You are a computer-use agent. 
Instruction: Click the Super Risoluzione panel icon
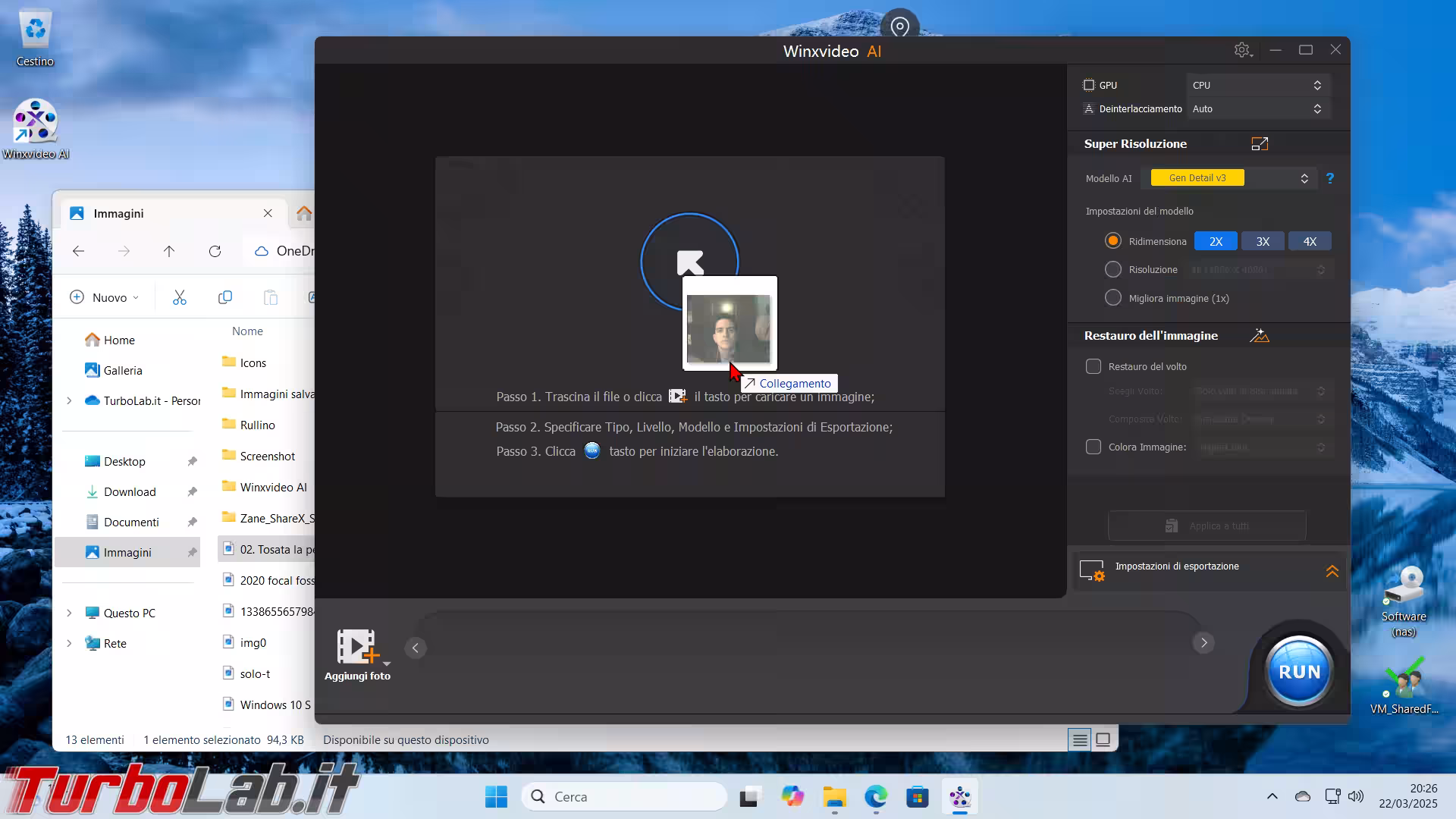(1260, 144)
